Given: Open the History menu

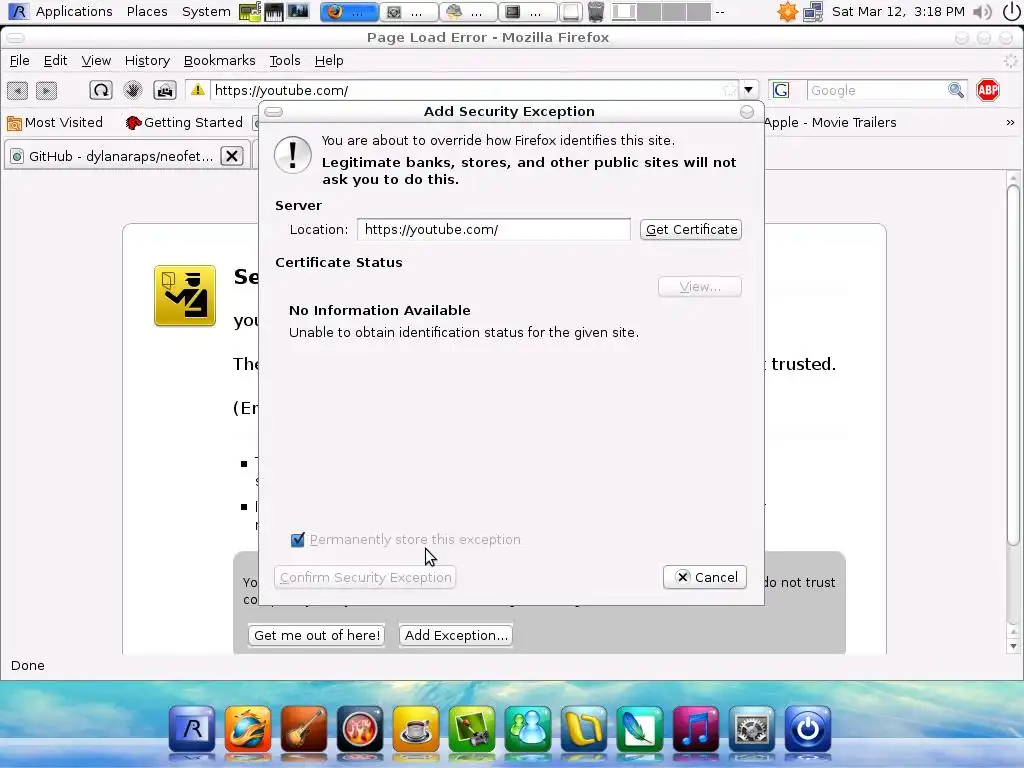Looking at the screenshot, I should point(147,61).
